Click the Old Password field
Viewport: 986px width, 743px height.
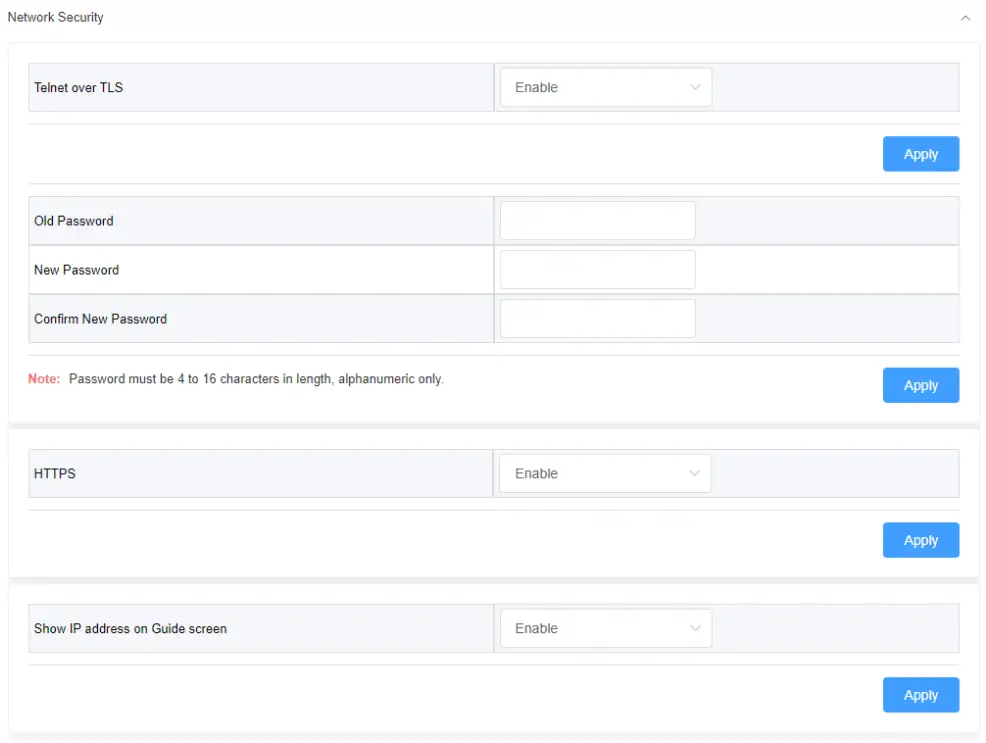coord(597,221)
